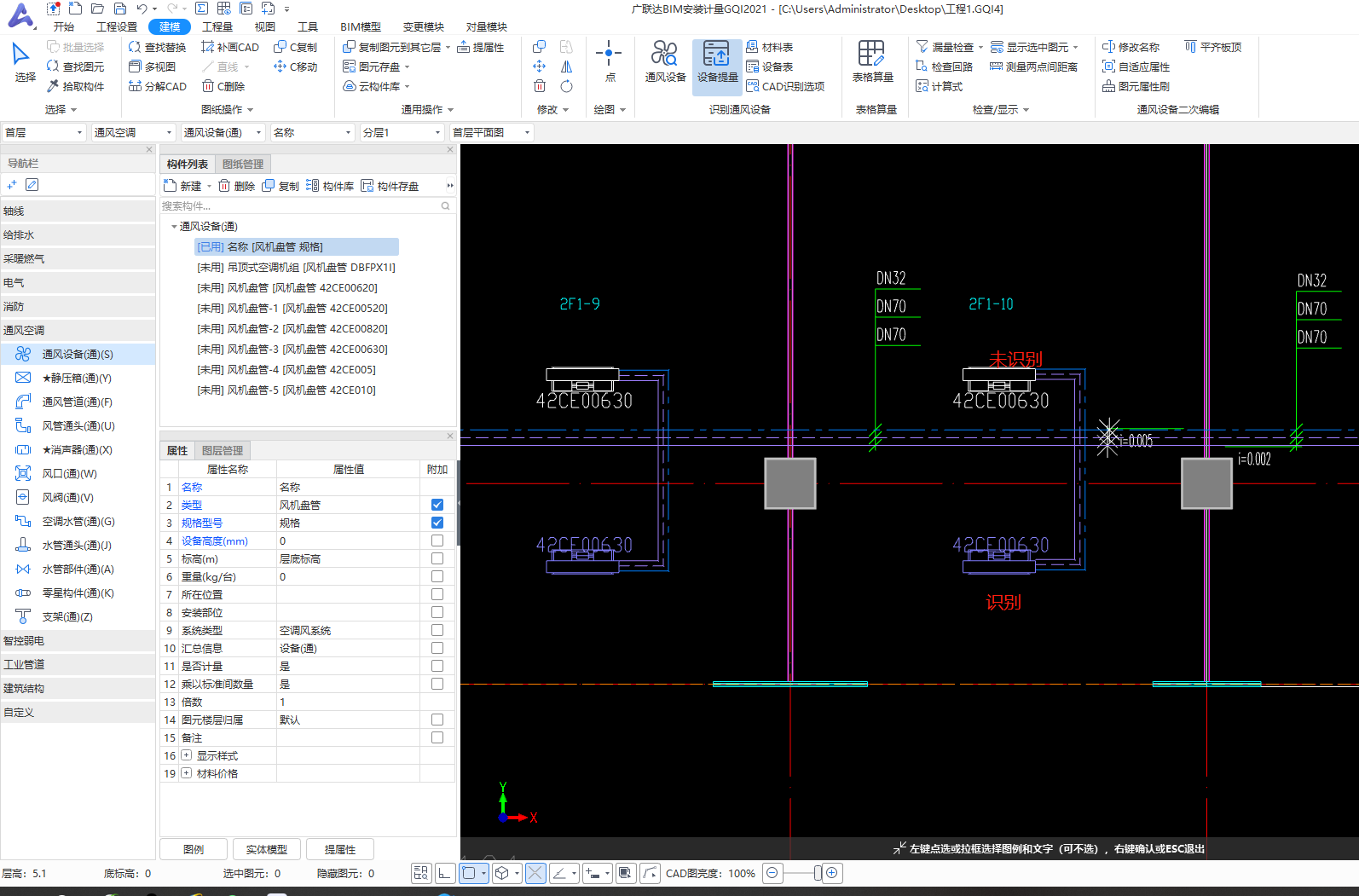
Task: Expand the 材料价格 property row
Action: [186, 773]
